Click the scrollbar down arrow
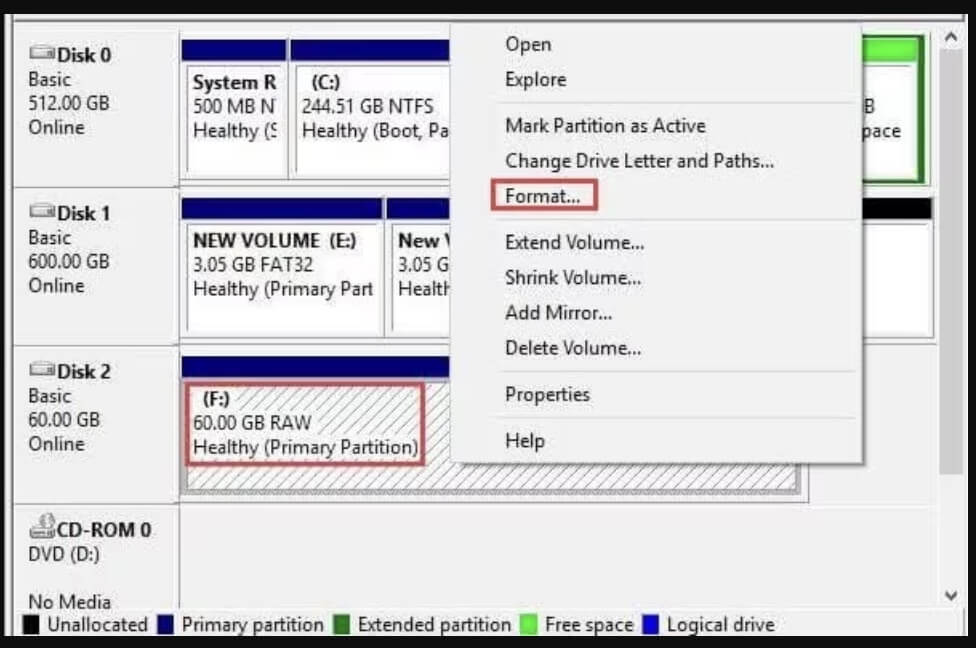This screenshot has height=648, width=976. (x=951, y=596)
